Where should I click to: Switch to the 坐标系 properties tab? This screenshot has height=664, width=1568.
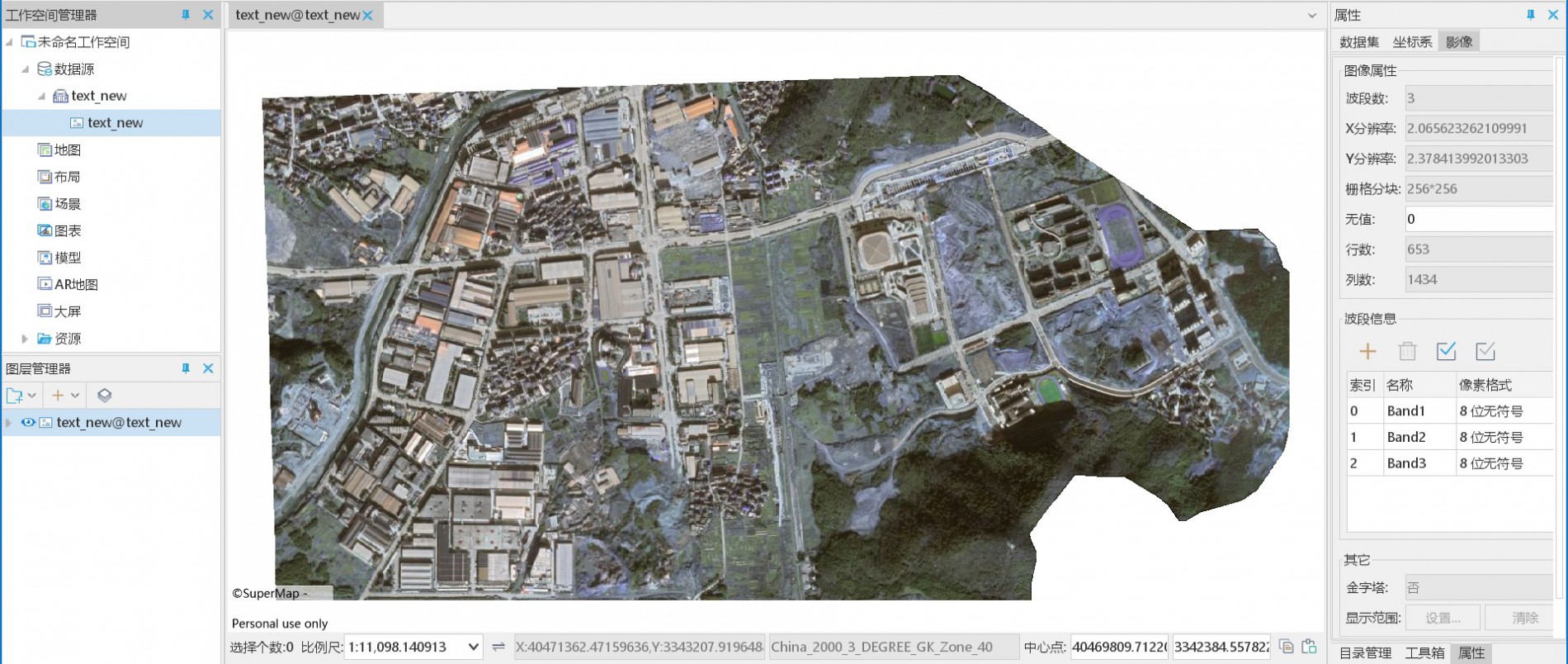click(x=1412, y=42)
